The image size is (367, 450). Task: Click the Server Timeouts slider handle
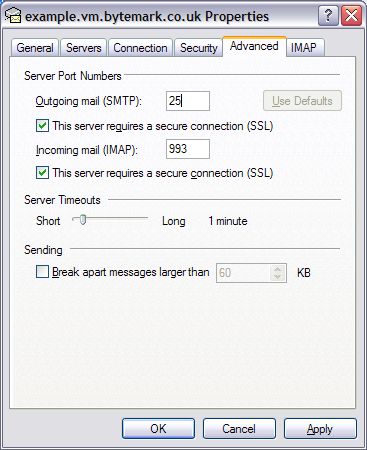(x=82, y=220)
